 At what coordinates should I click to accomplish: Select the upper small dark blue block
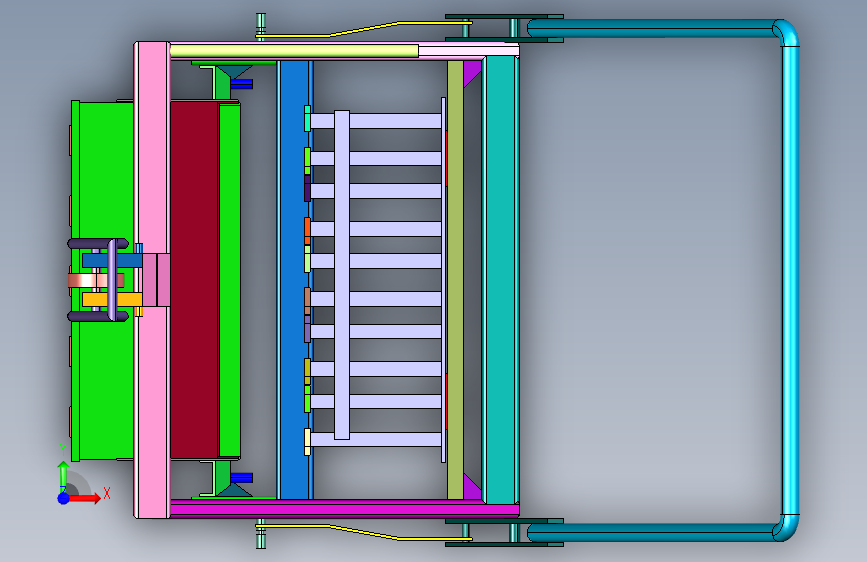(x=242, y=84)
